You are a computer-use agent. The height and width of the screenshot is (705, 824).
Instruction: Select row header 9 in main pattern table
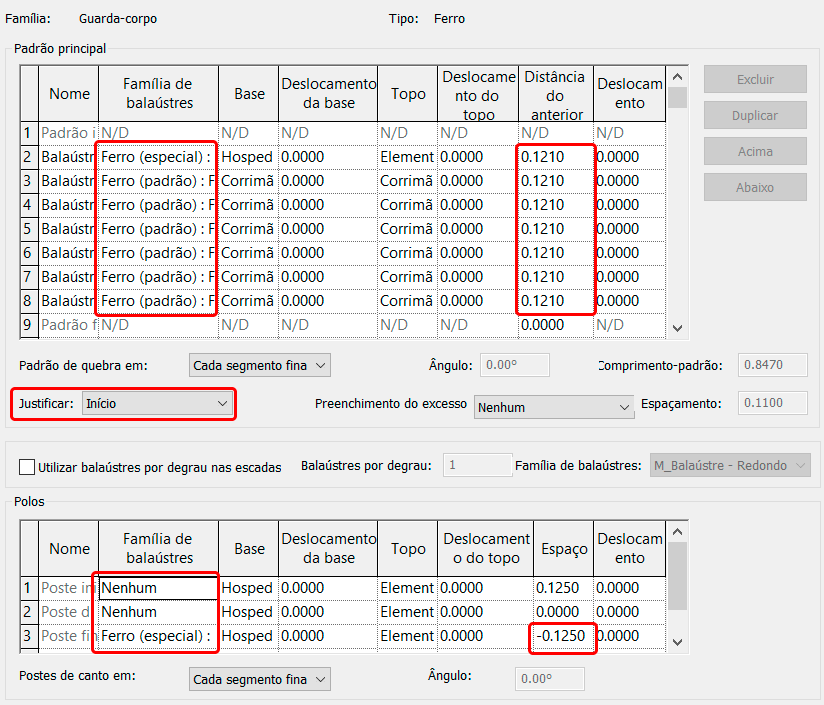click(x=29, y=325)
